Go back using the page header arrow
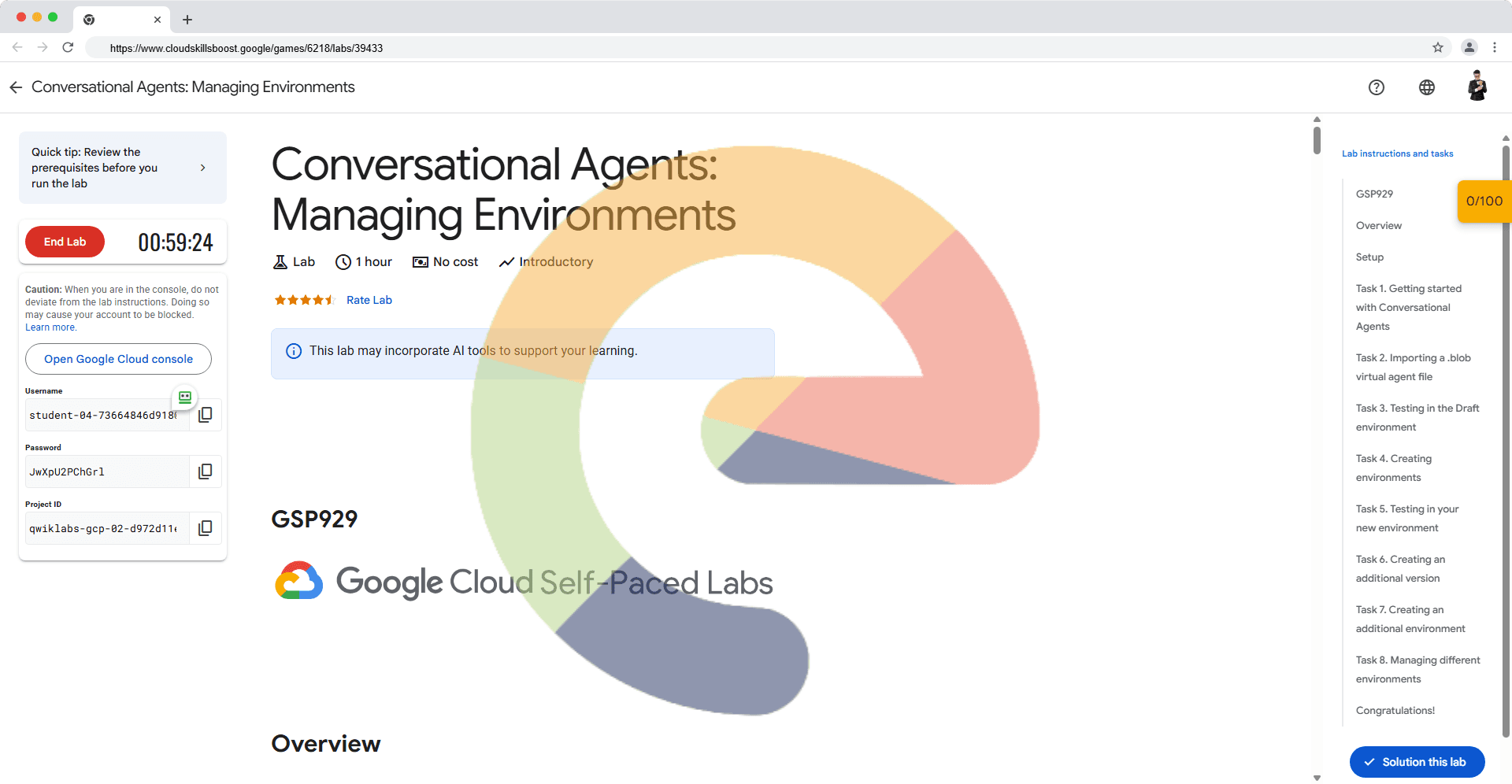The height and width of the screenshot is (784, 1512). pos(16,87)
